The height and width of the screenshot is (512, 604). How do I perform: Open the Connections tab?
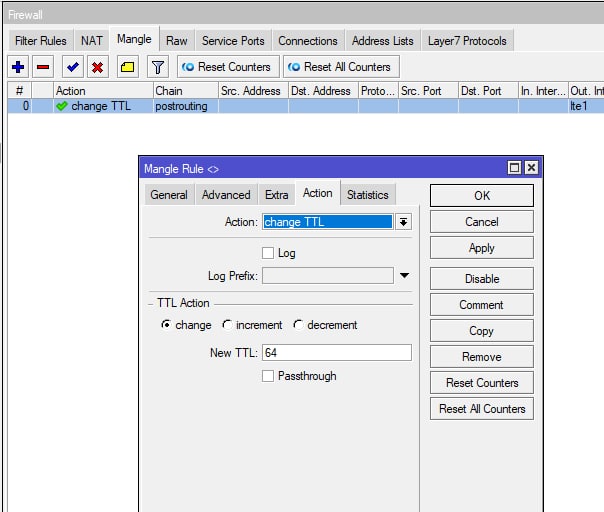pyautogui.click(x=308, y=40)
